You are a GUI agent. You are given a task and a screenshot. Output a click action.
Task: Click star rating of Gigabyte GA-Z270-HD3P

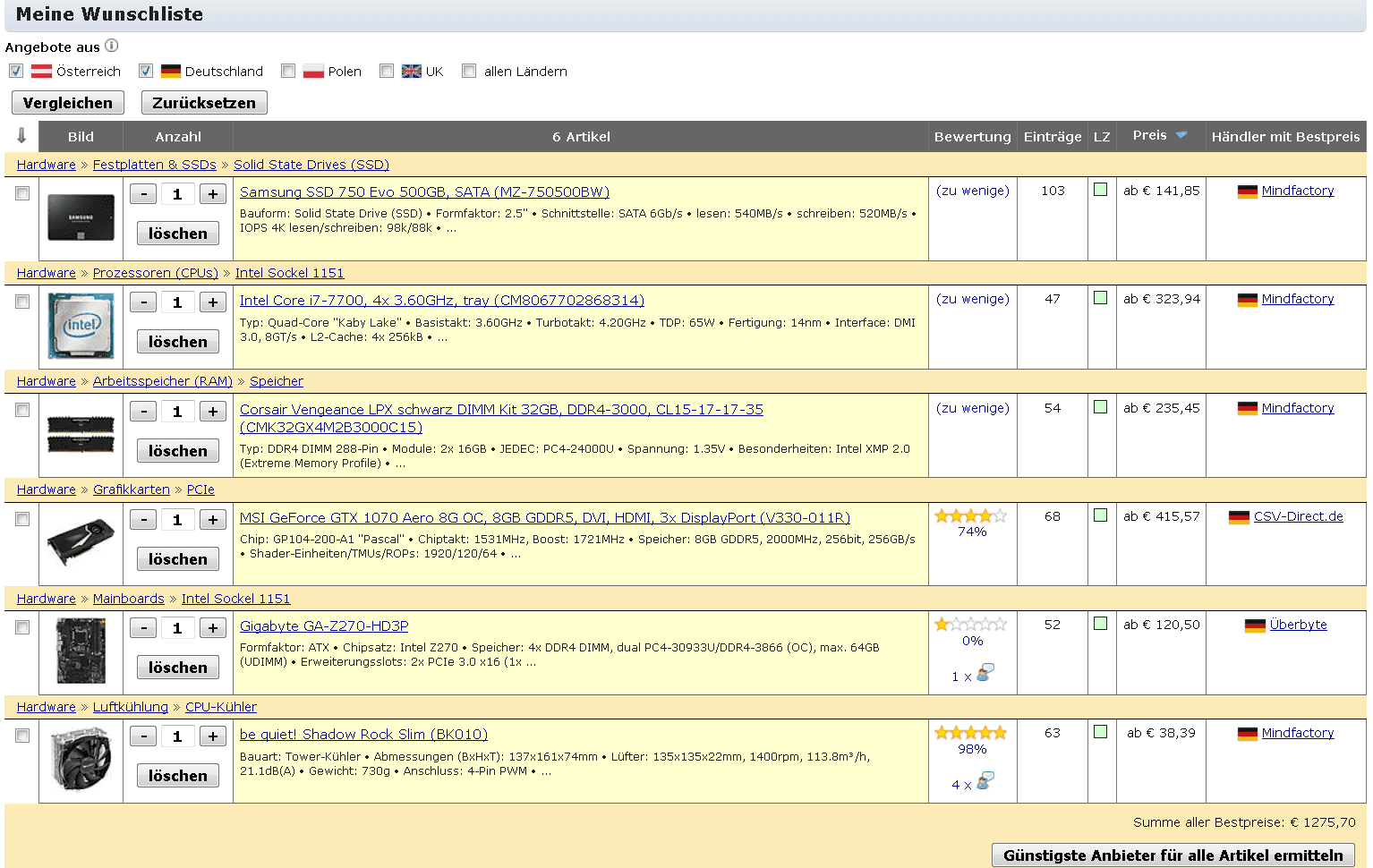971,625
